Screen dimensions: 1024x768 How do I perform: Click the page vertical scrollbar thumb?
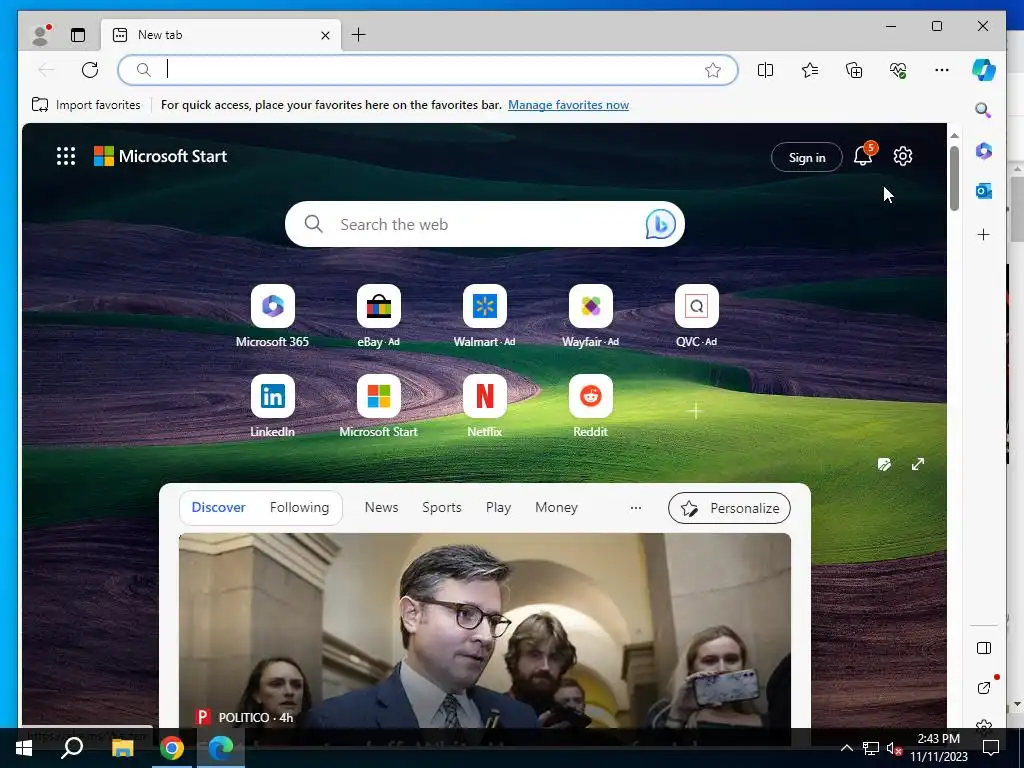pos(954,178)
